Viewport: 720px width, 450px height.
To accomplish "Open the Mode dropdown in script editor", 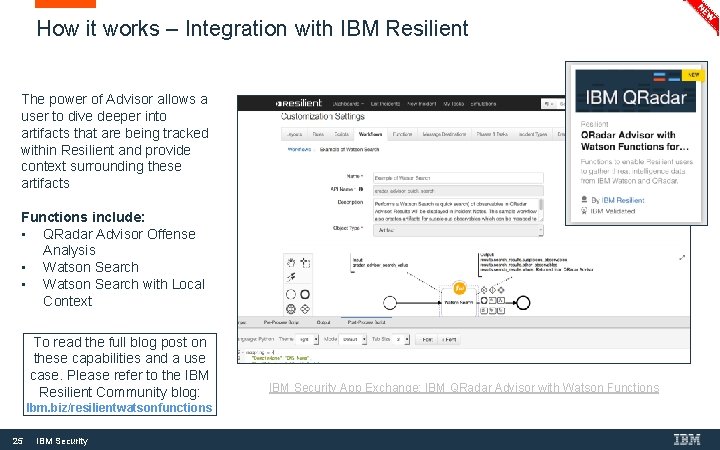I will point(353,339).
